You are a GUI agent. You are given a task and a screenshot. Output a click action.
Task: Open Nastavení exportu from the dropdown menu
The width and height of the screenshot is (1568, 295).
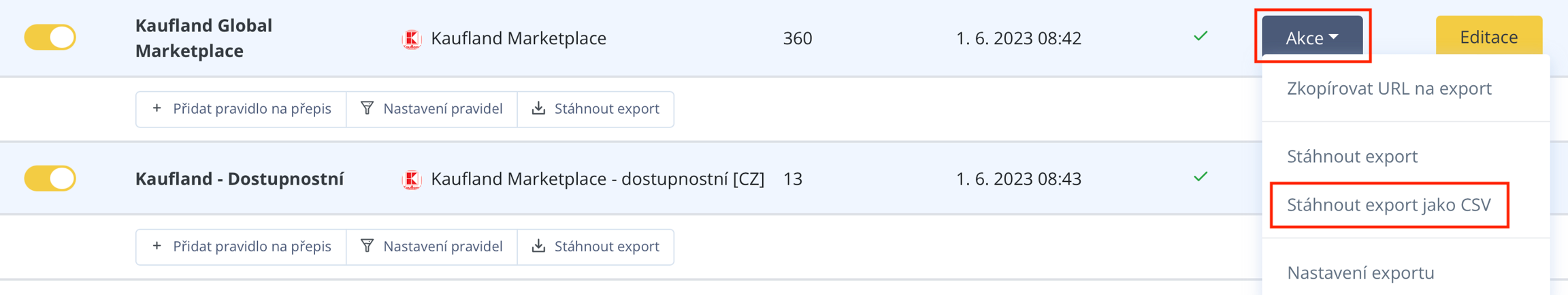click(x=1360, y=273)
